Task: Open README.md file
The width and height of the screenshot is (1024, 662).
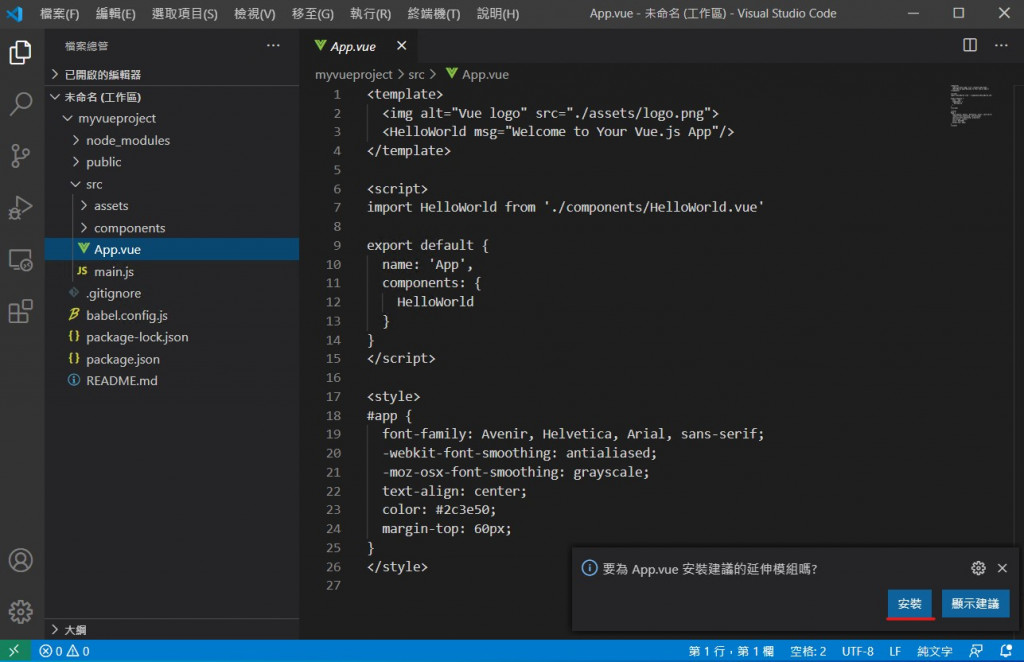Action: [x=172, y=381]
